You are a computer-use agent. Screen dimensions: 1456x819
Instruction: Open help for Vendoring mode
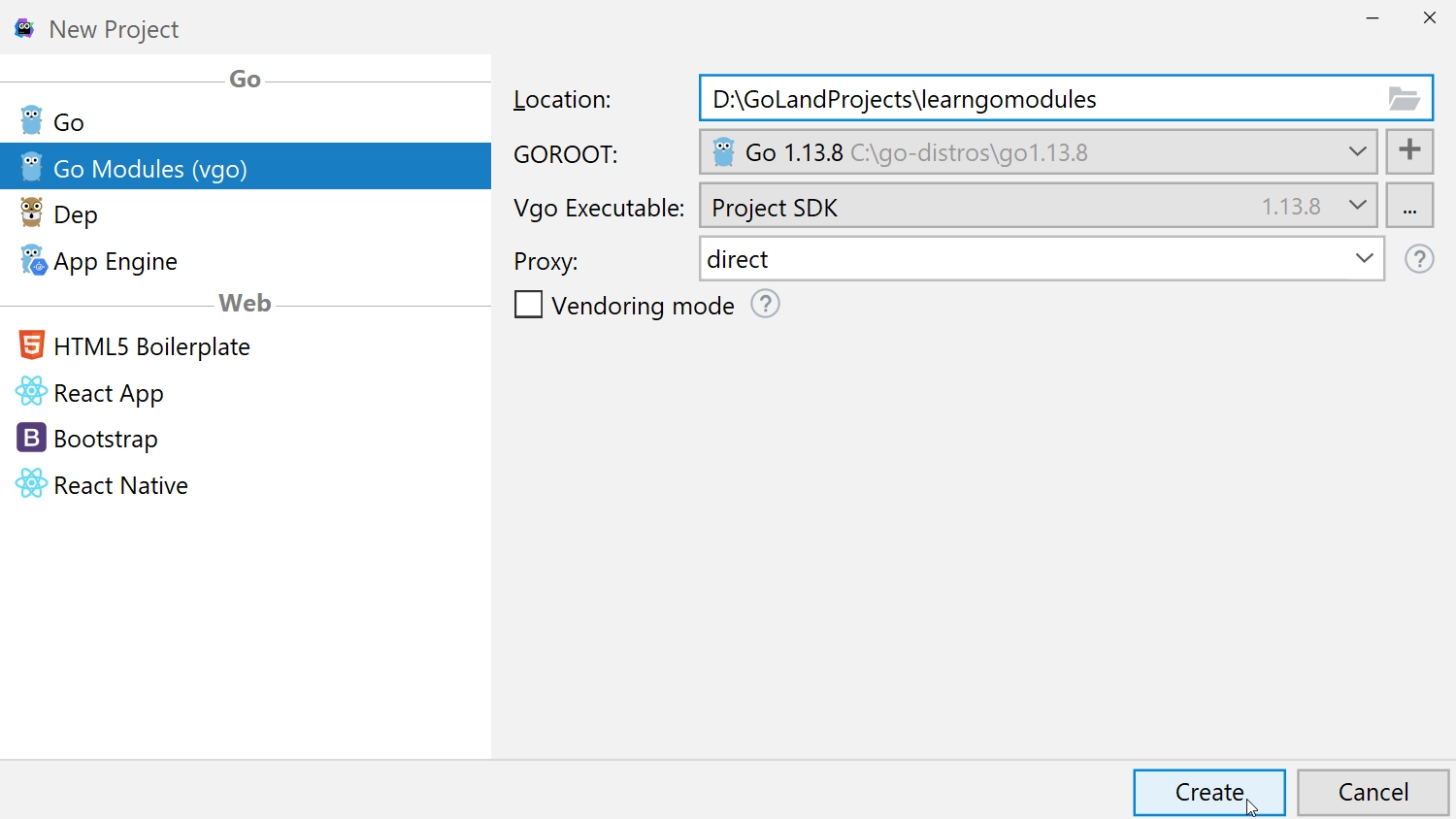(765, 304)
